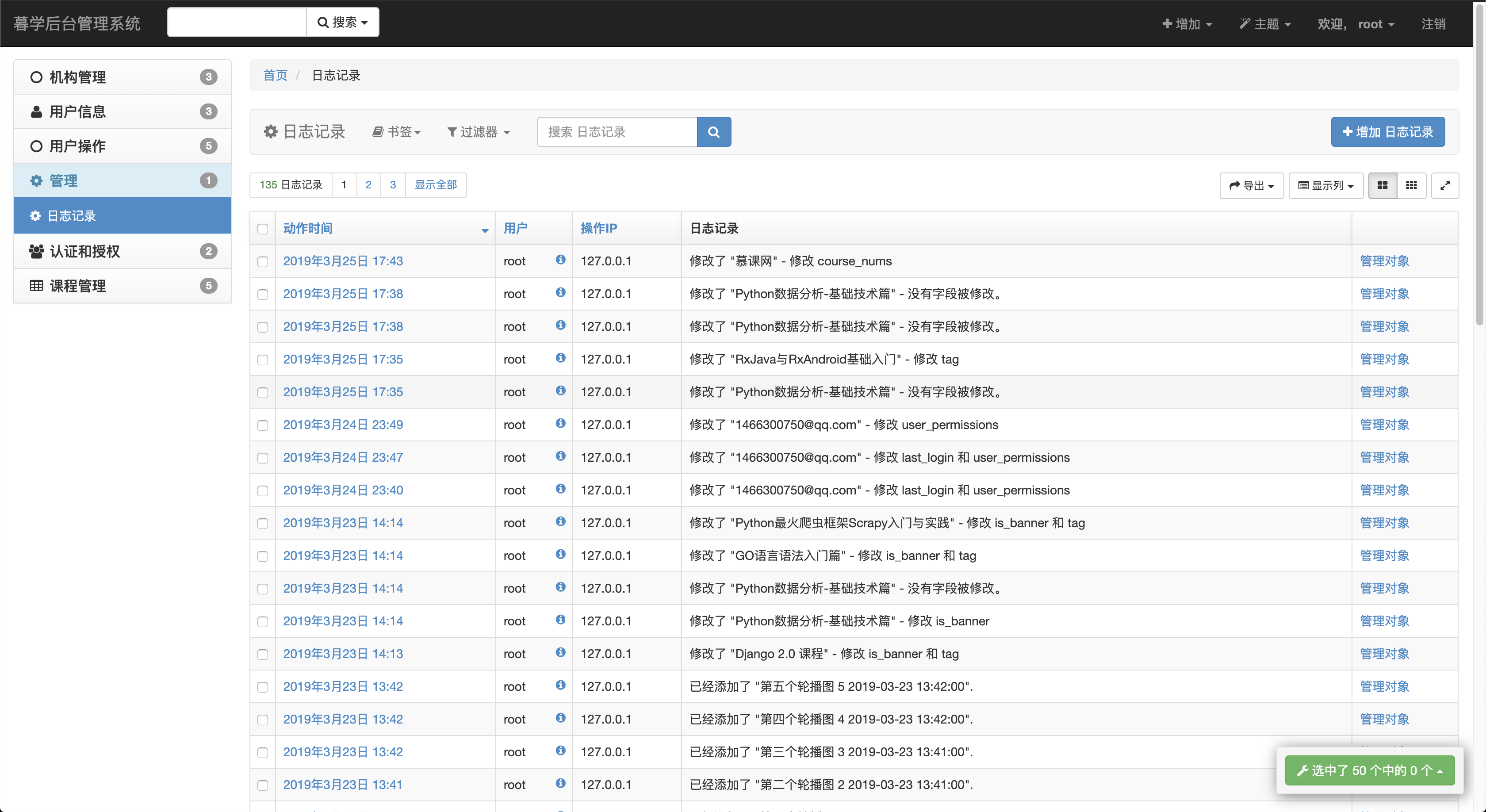Screen dimensions: 1486x812
Task: Open the 增加 dropdown in navbar
Action: tap(1187, 23)
